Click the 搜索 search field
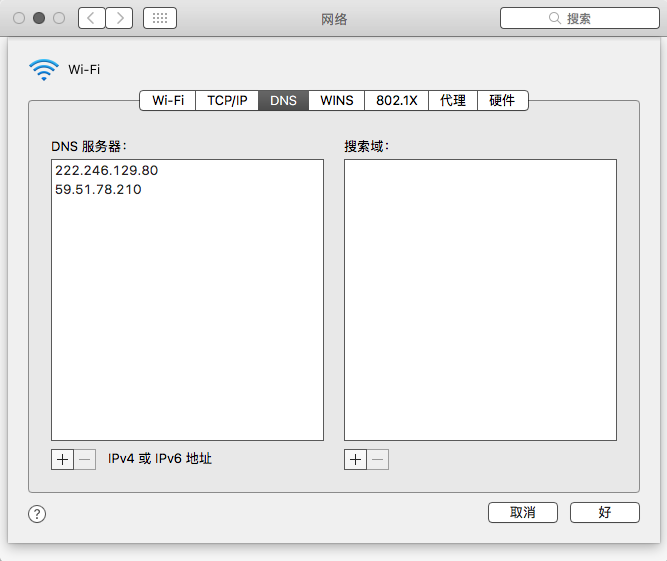Screen dimensions: 667x561 point(578,18)
